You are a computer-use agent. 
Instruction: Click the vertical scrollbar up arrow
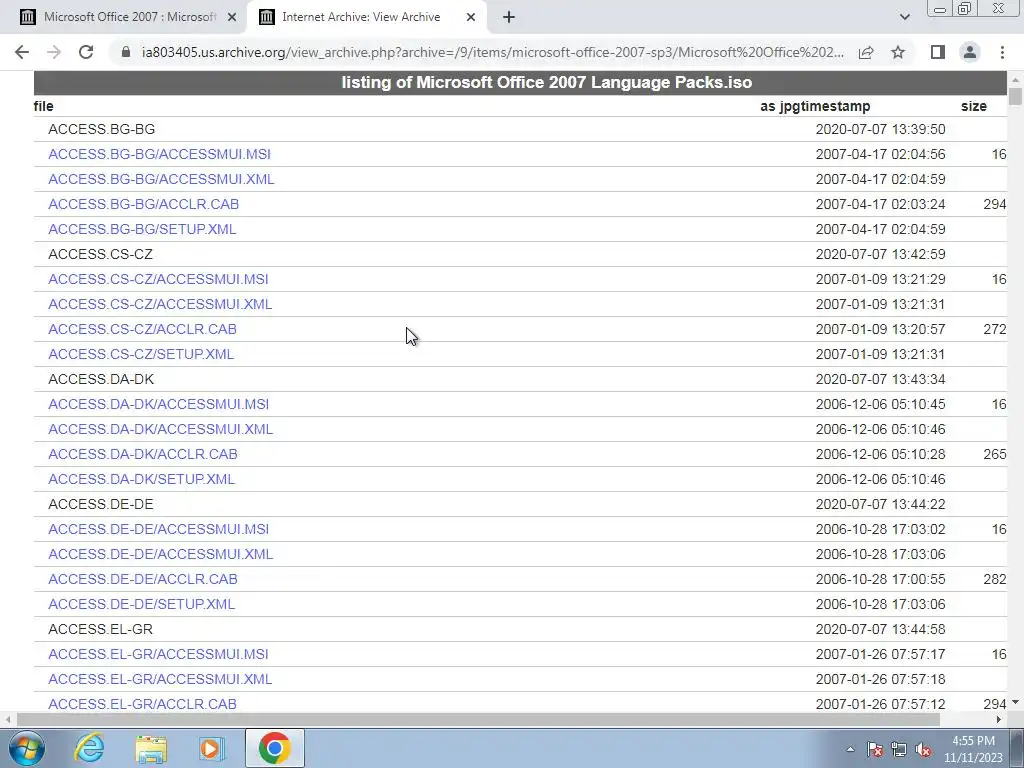[x=1015, y=80]
